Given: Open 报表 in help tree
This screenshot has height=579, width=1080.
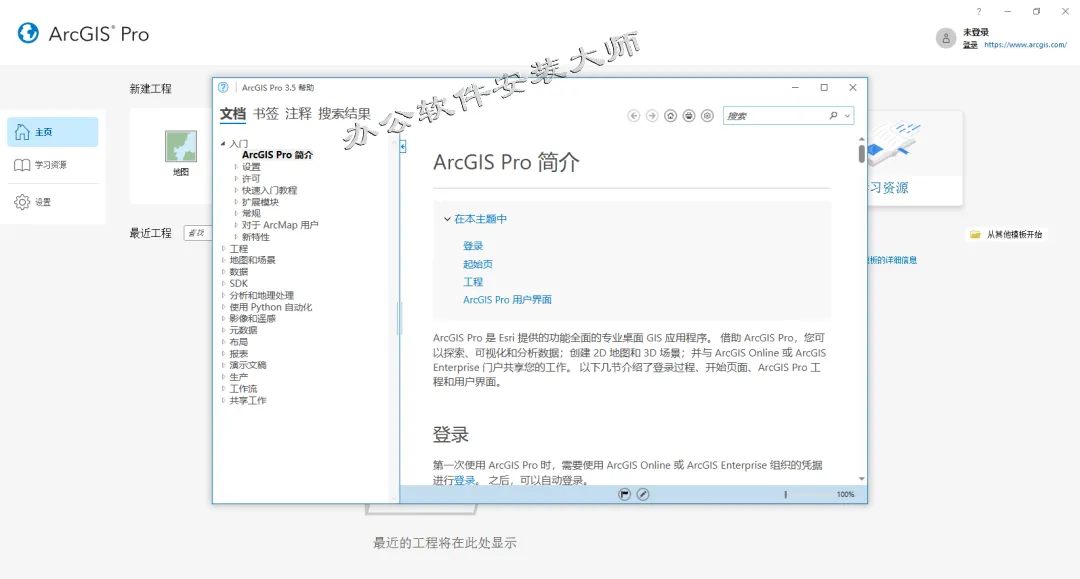Looking at the screenshot, I should (x=238, y=354).
